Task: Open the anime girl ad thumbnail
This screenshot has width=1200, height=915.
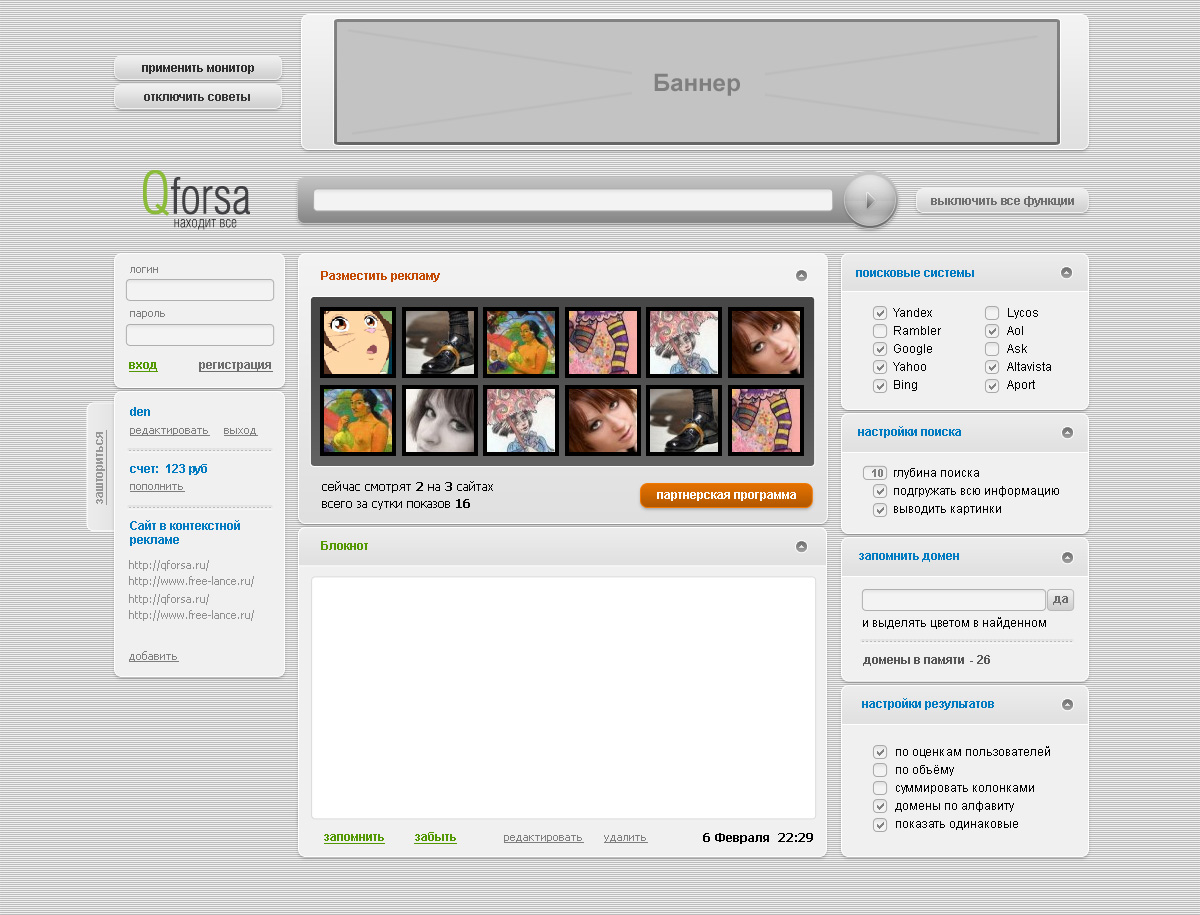Action: (358, 342)
